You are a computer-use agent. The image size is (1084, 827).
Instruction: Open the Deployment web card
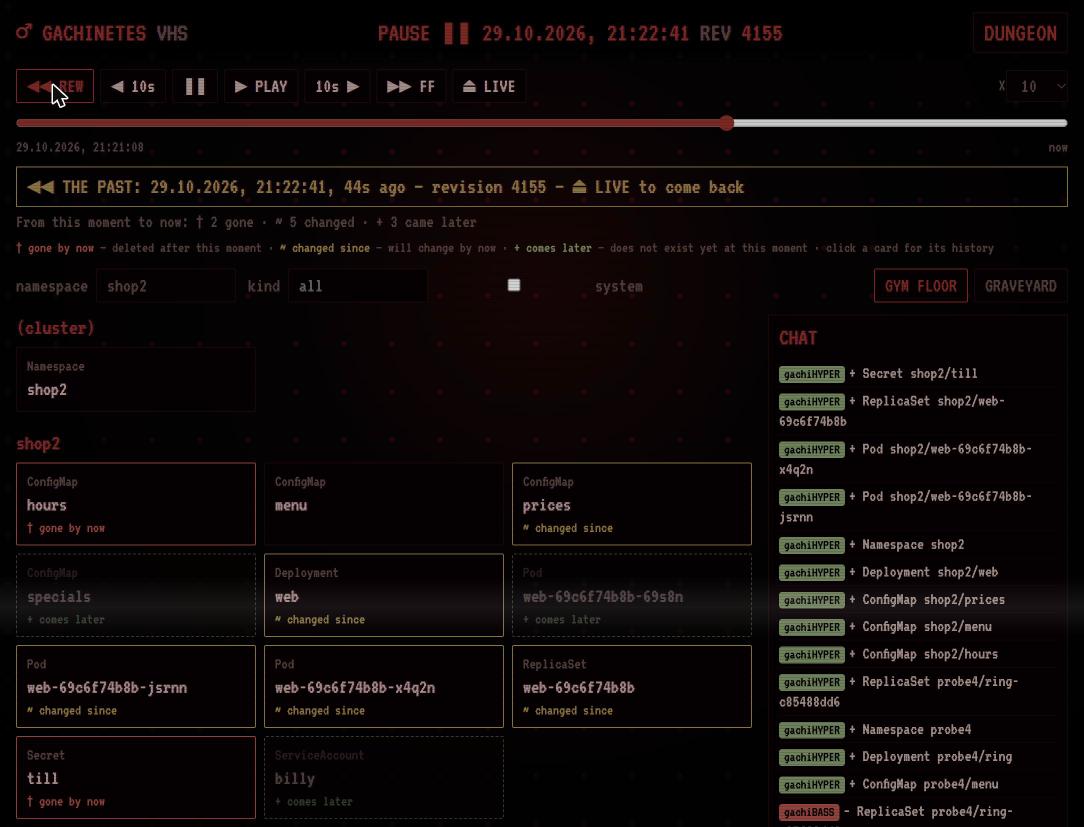point(384,595)
